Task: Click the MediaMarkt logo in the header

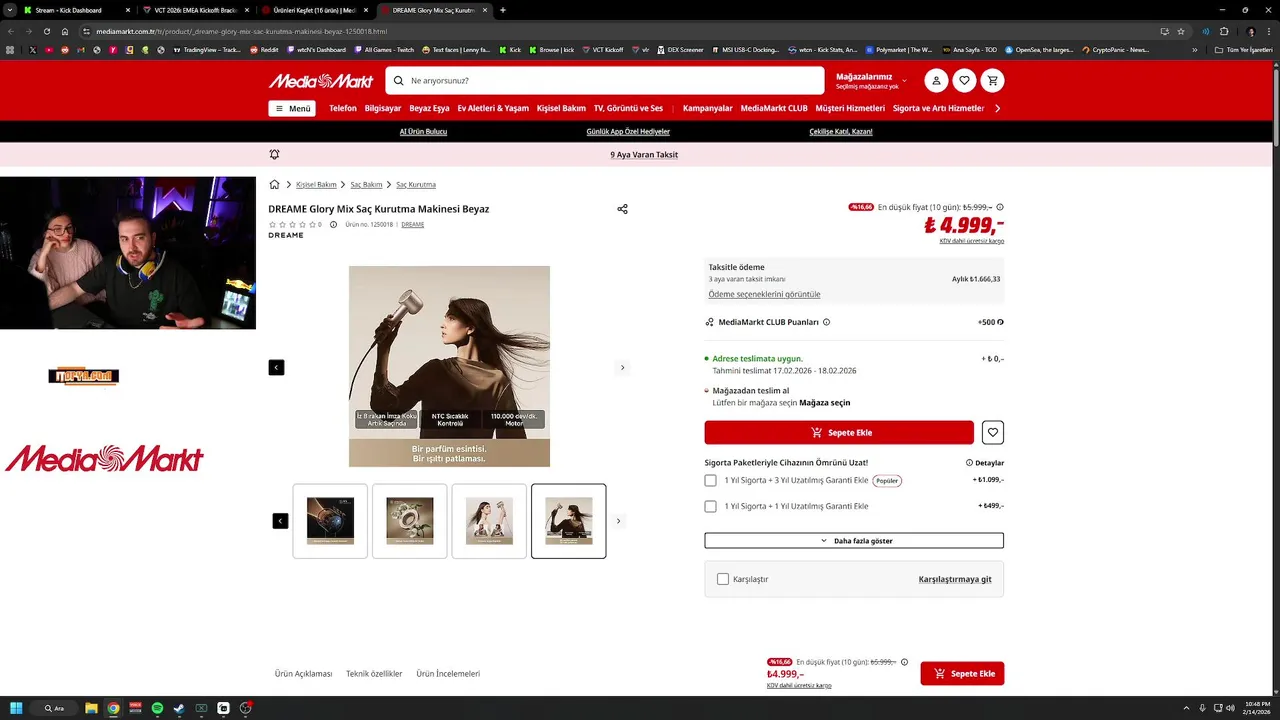Action: coord(320,81)
